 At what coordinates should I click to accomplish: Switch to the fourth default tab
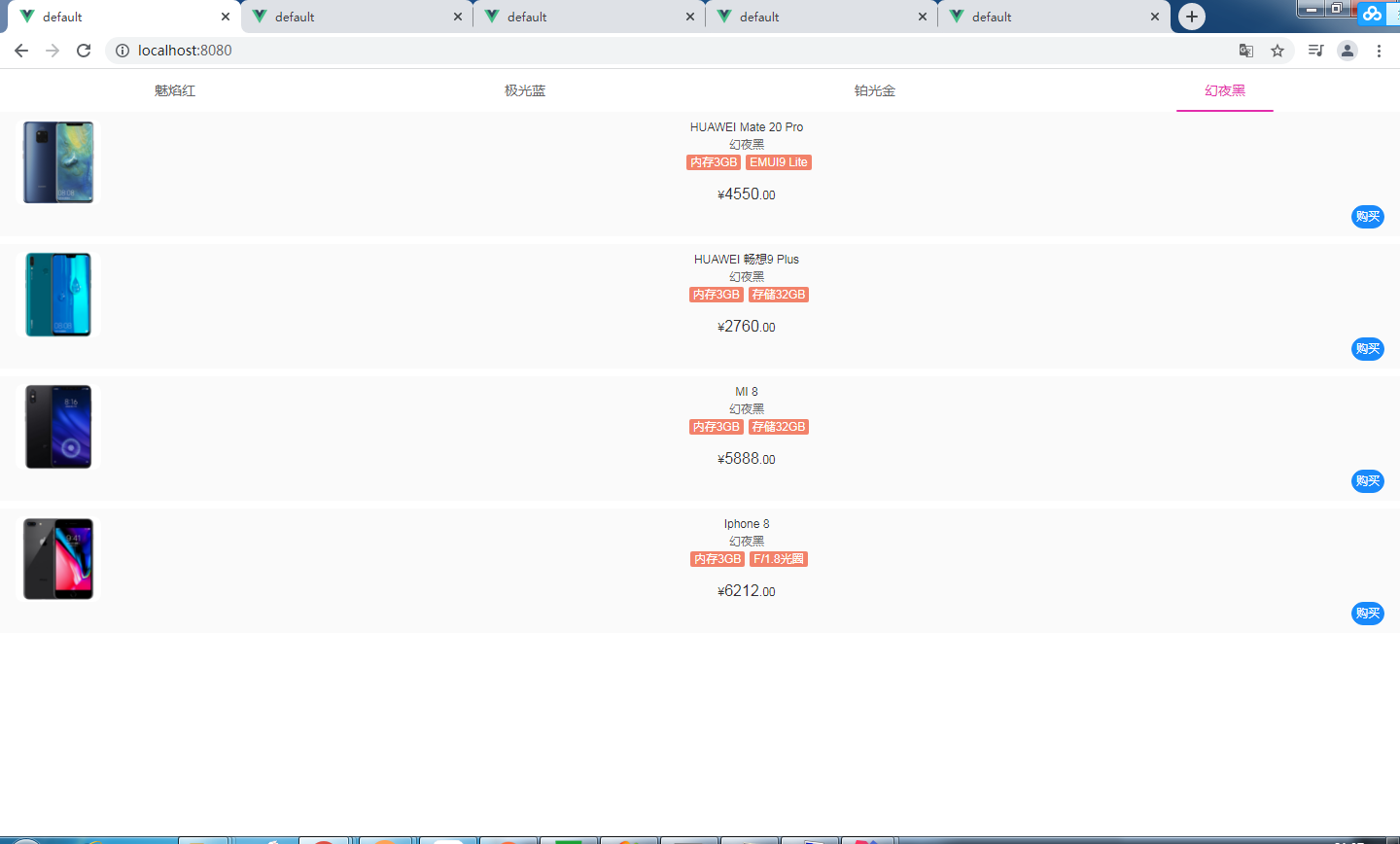click(x=821, y=17)
